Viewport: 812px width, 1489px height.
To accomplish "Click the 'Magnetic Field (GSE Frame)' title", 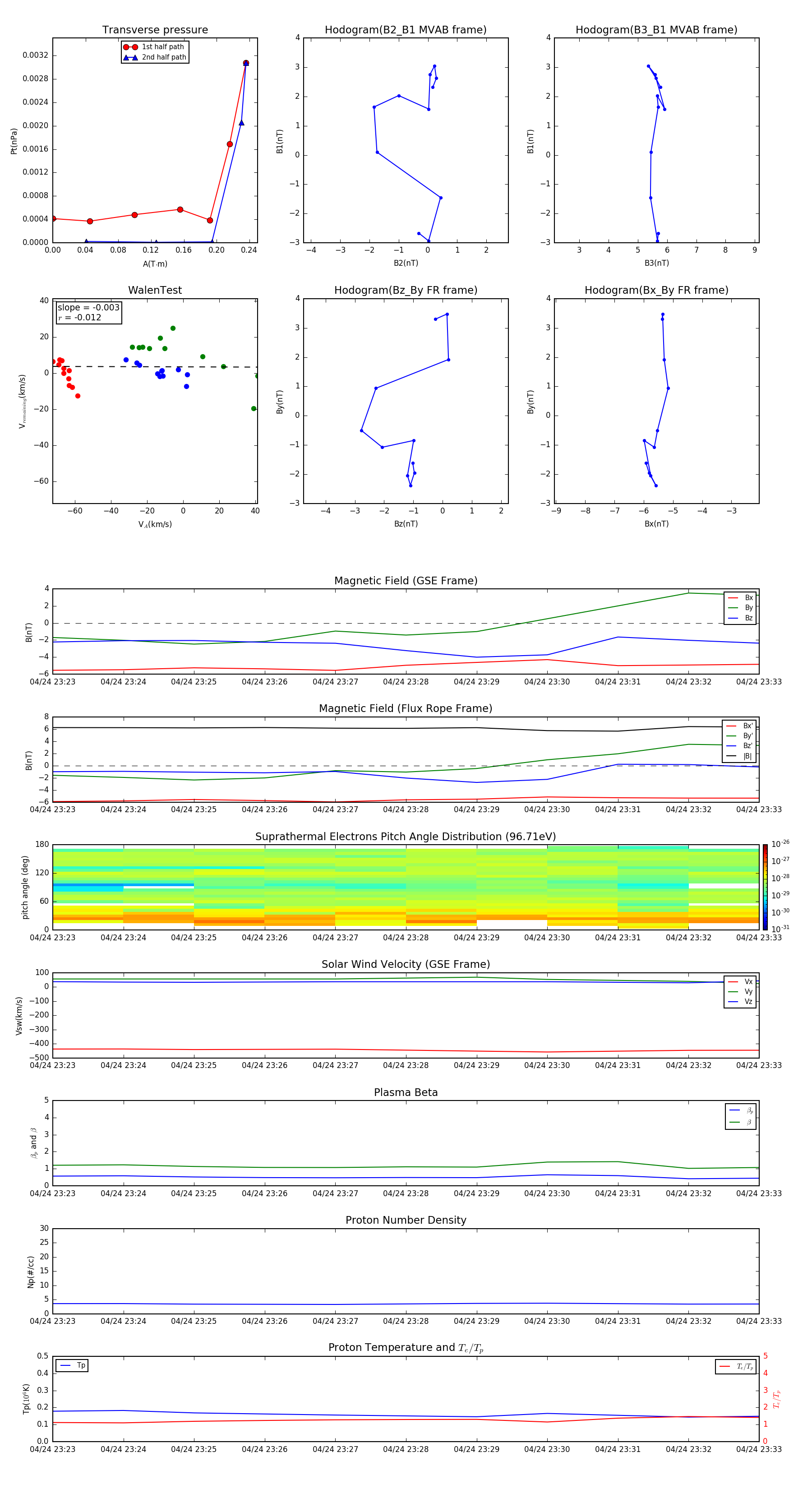I will pos(406,581).
